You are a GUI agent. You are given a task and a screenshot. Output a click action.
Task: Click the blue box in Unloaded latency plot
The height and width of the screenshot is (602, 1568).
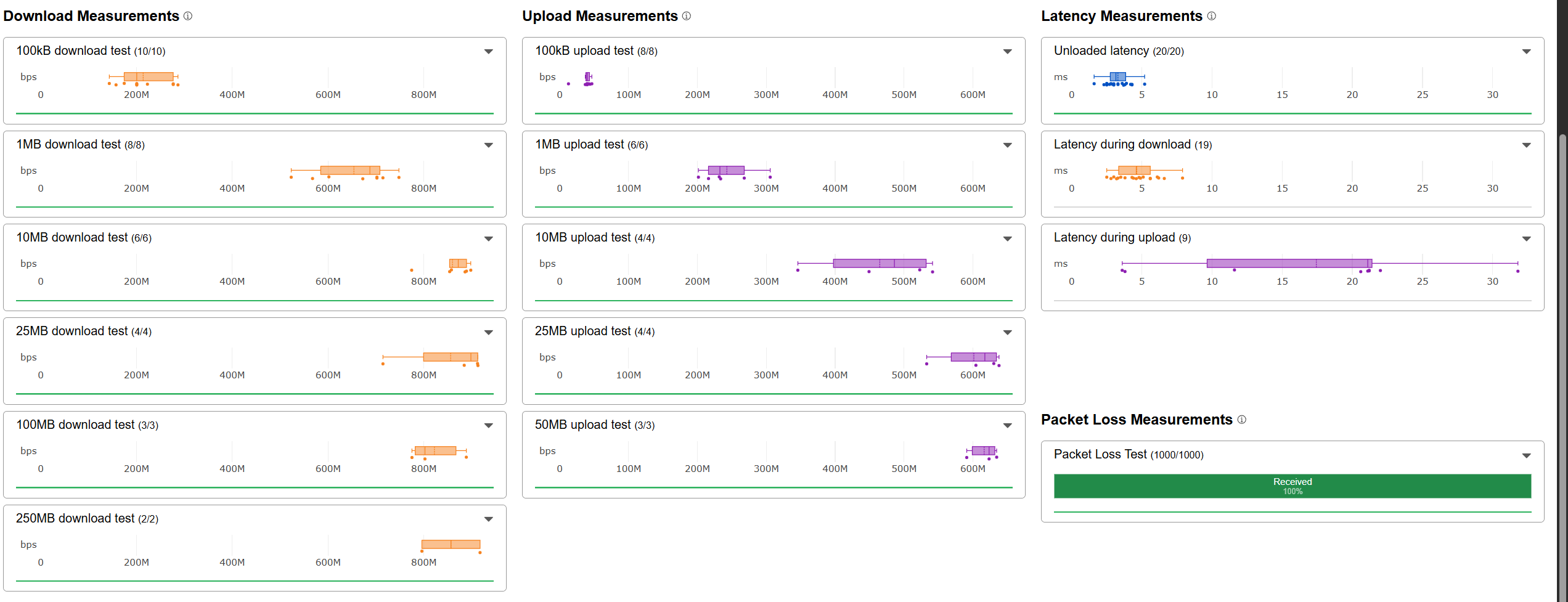1118,77
